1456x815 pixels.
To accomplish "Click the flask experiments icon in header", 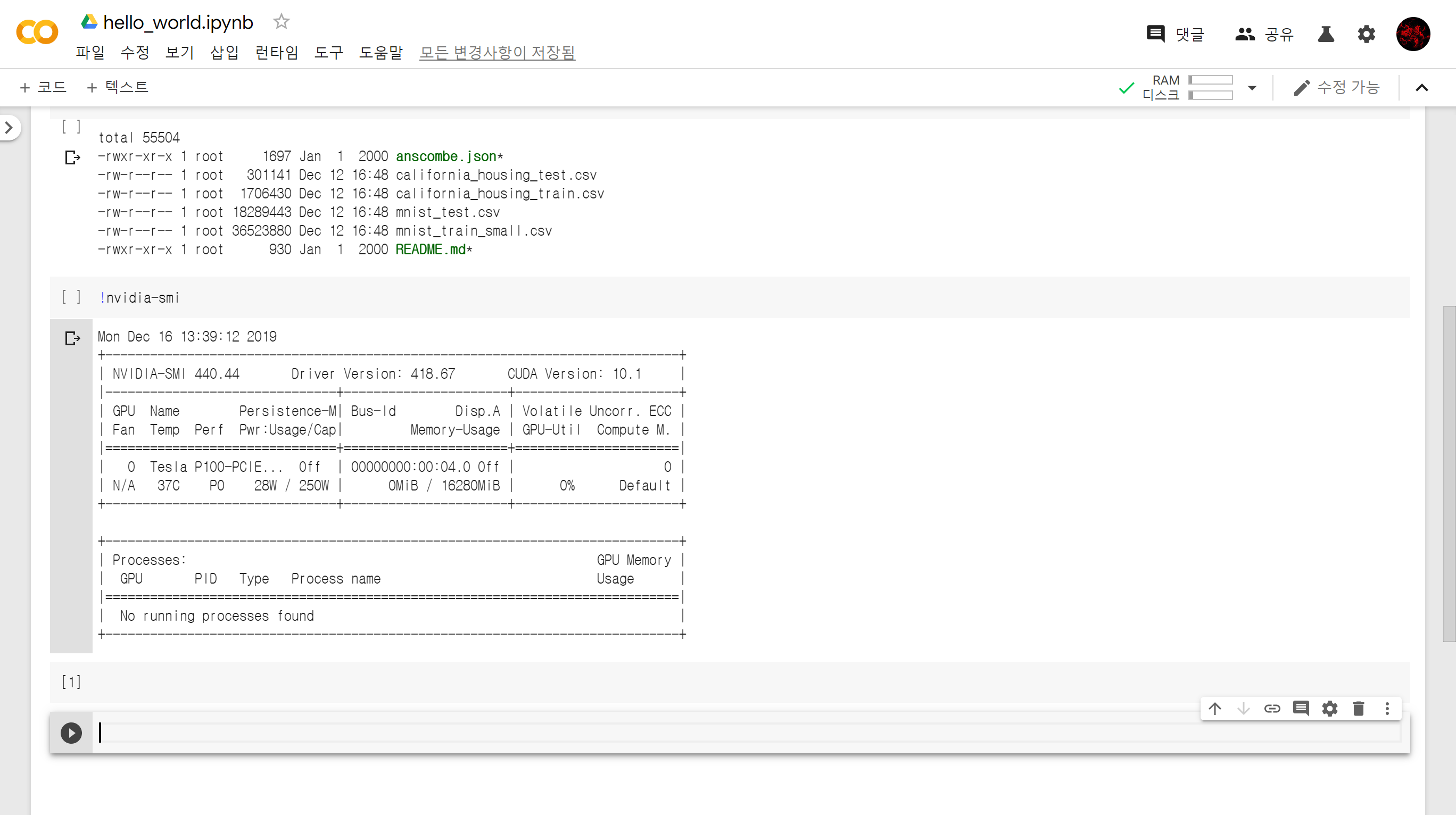I will (1326, 34).
